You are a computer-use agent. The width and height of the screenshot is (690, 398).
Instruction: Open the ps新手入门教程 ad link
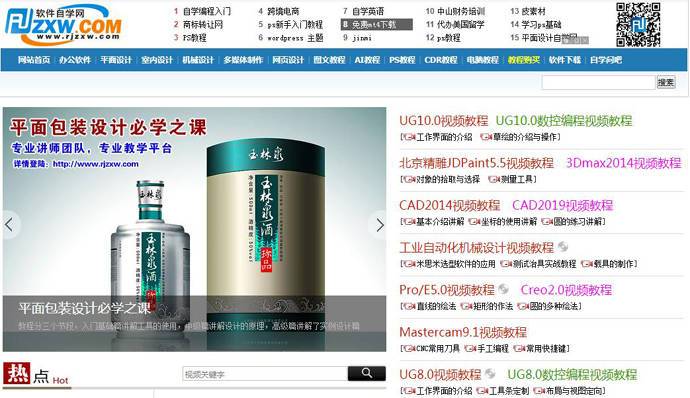pos(295,25)
